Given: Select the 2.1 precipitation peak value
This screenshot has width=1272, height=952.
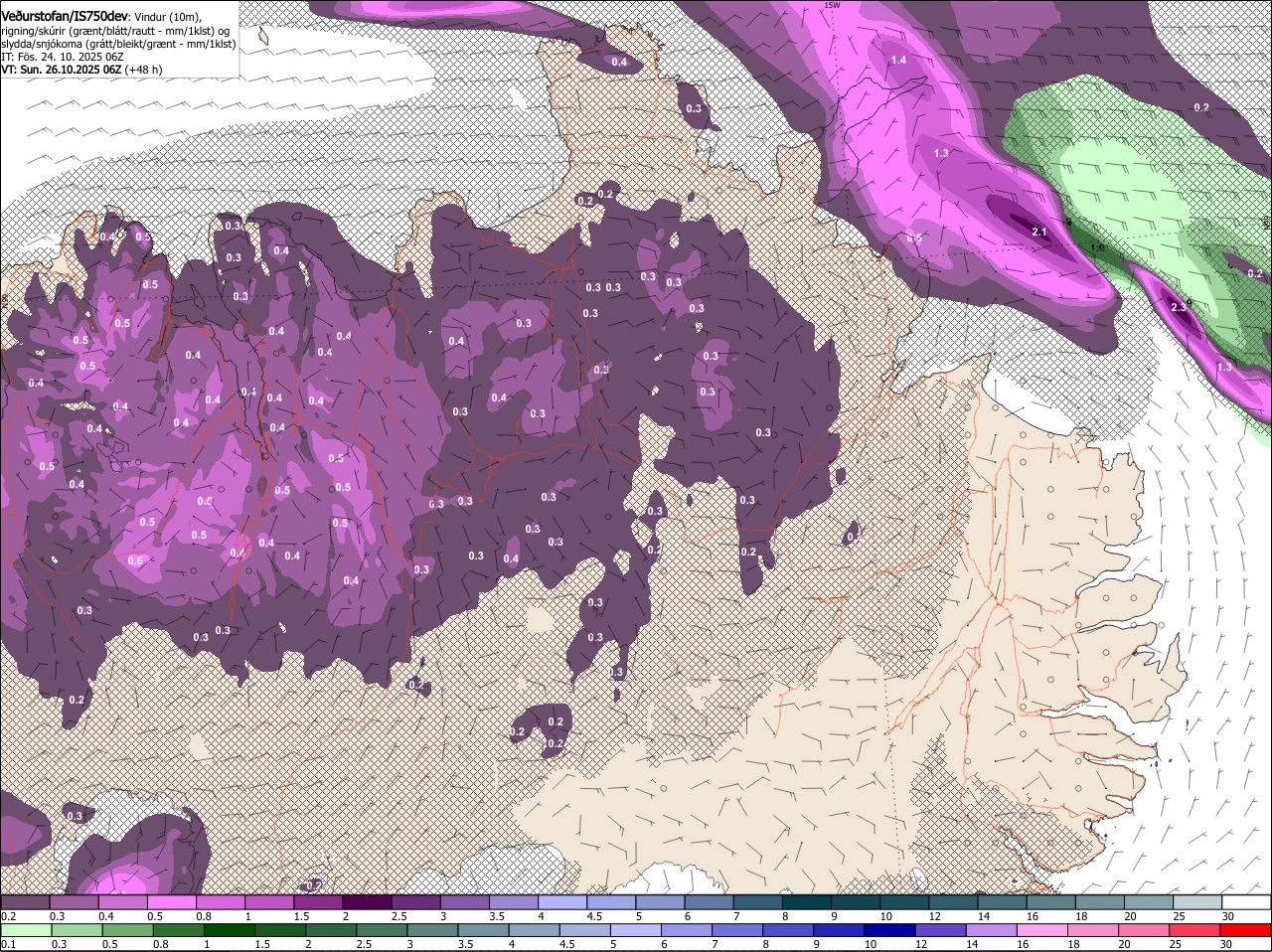Looking at the screenshot, I should tap(1040, 232).
